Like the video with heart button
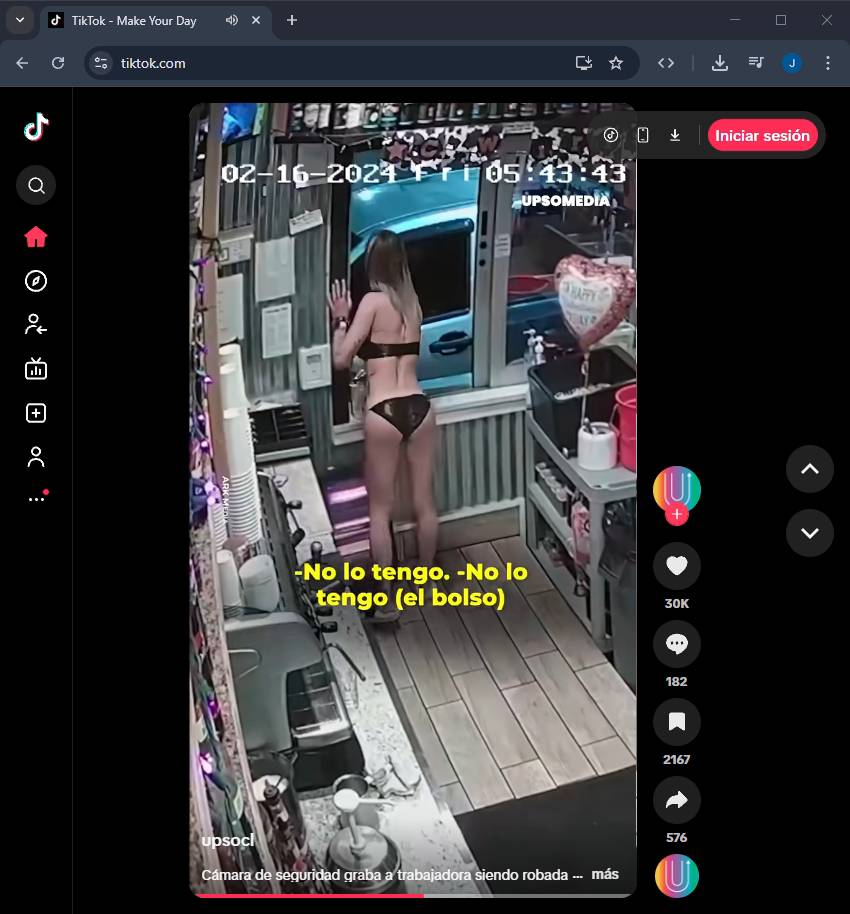This screenshot has height=914, width=850. (677, 566)
